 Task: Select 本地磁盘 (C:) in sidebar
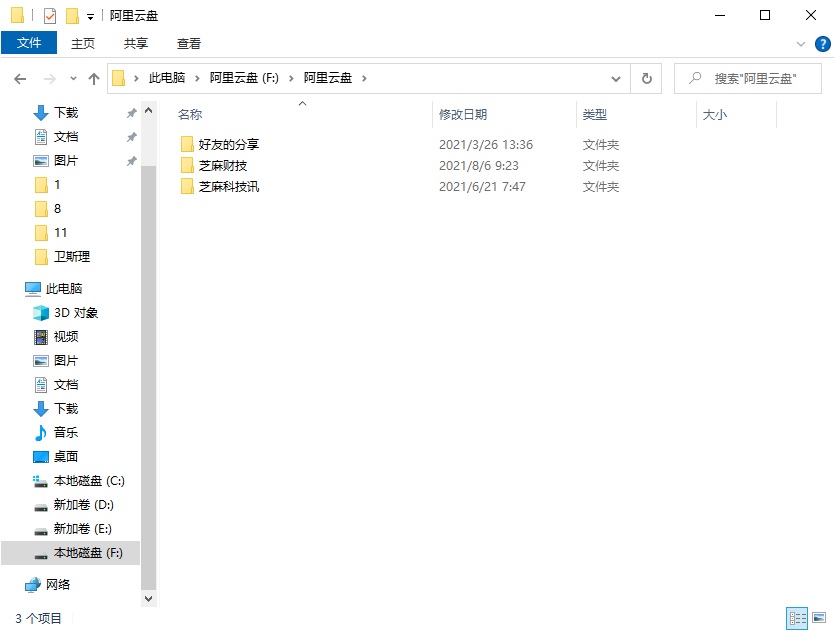[85, 481]
